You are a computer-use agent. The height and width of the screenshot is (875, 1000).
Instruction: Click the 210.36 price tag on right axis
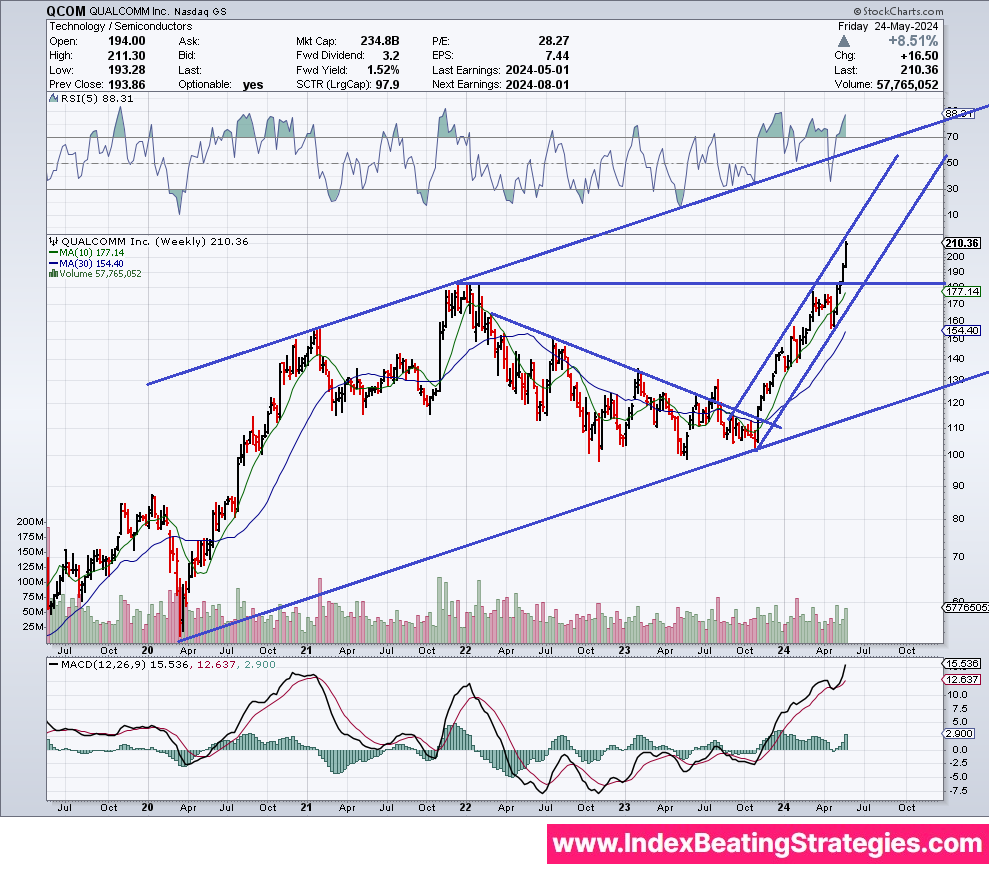click(962, 243)
